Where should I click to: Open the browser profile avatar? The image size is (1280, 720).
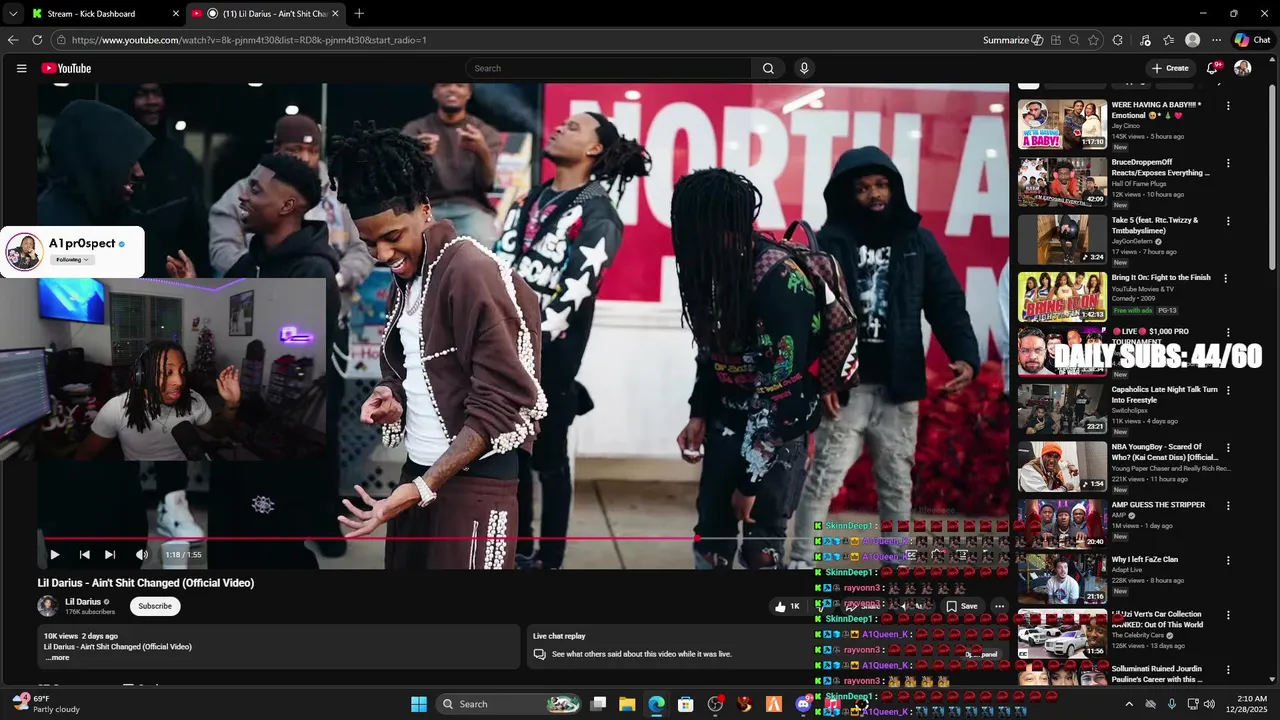1192,40
